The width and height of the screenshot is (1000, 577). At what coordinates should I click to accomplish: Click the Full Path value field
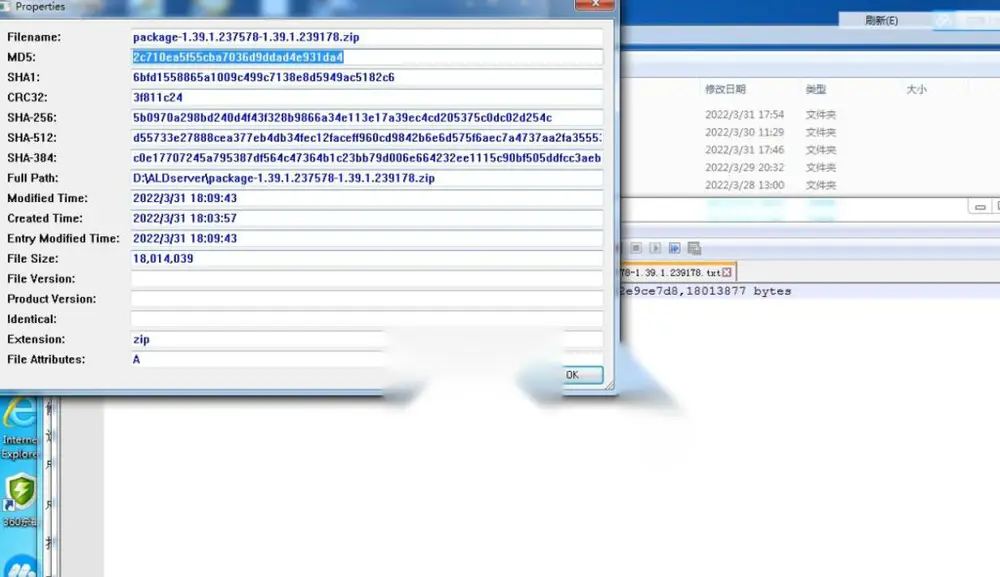point(367,179)
